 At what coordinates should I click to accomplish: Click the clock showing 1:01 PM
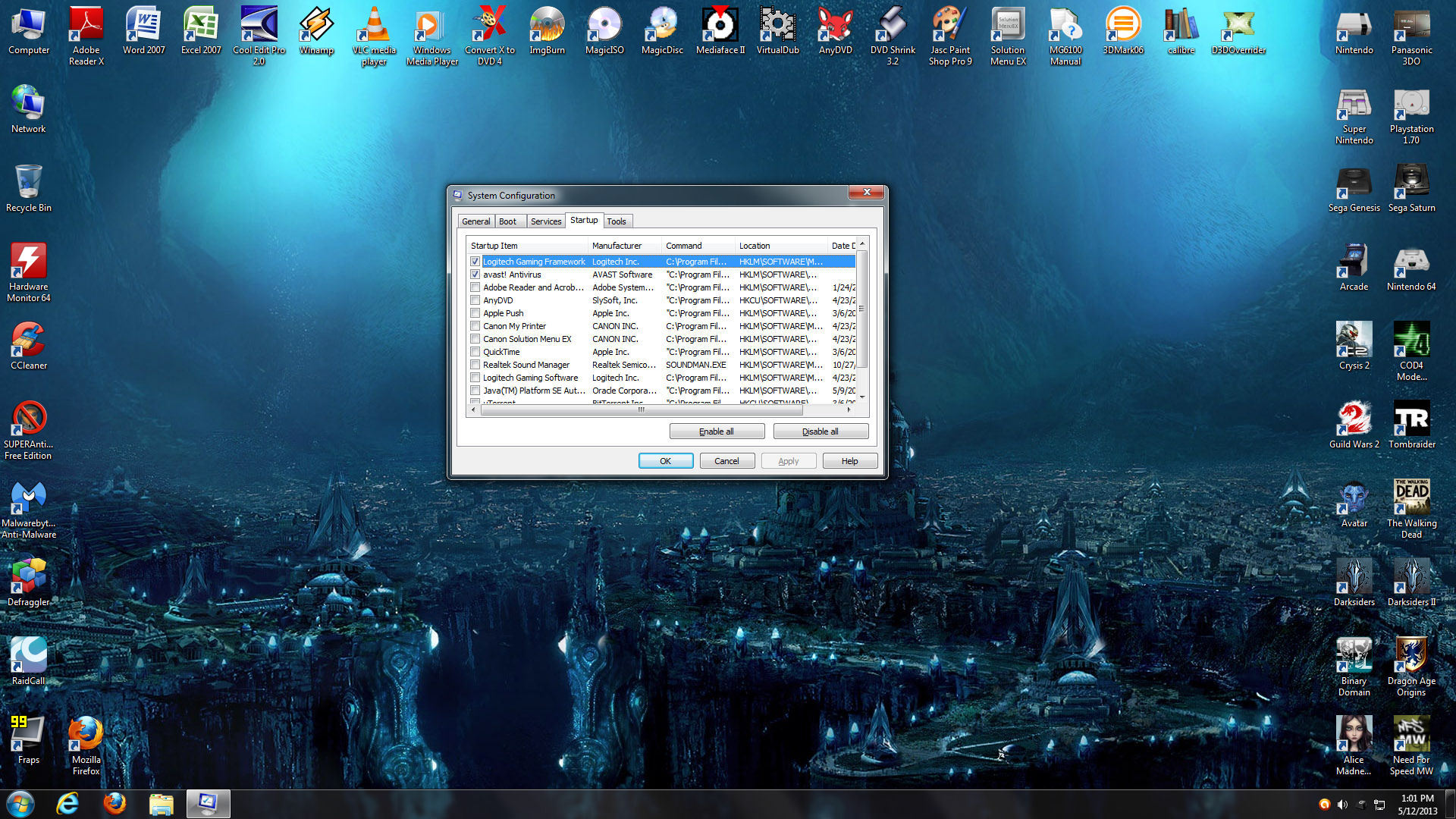[x=1417, y=799]
